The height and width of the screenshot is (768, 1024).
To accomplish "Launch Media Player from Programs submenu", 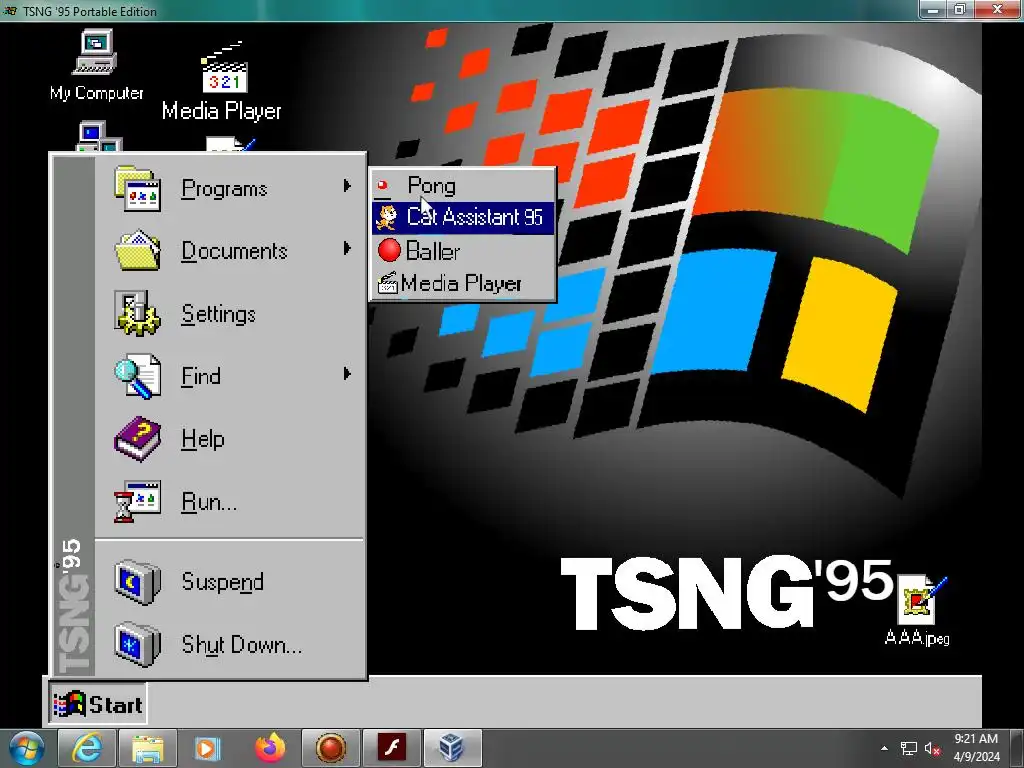I will [x=463, y=283].
